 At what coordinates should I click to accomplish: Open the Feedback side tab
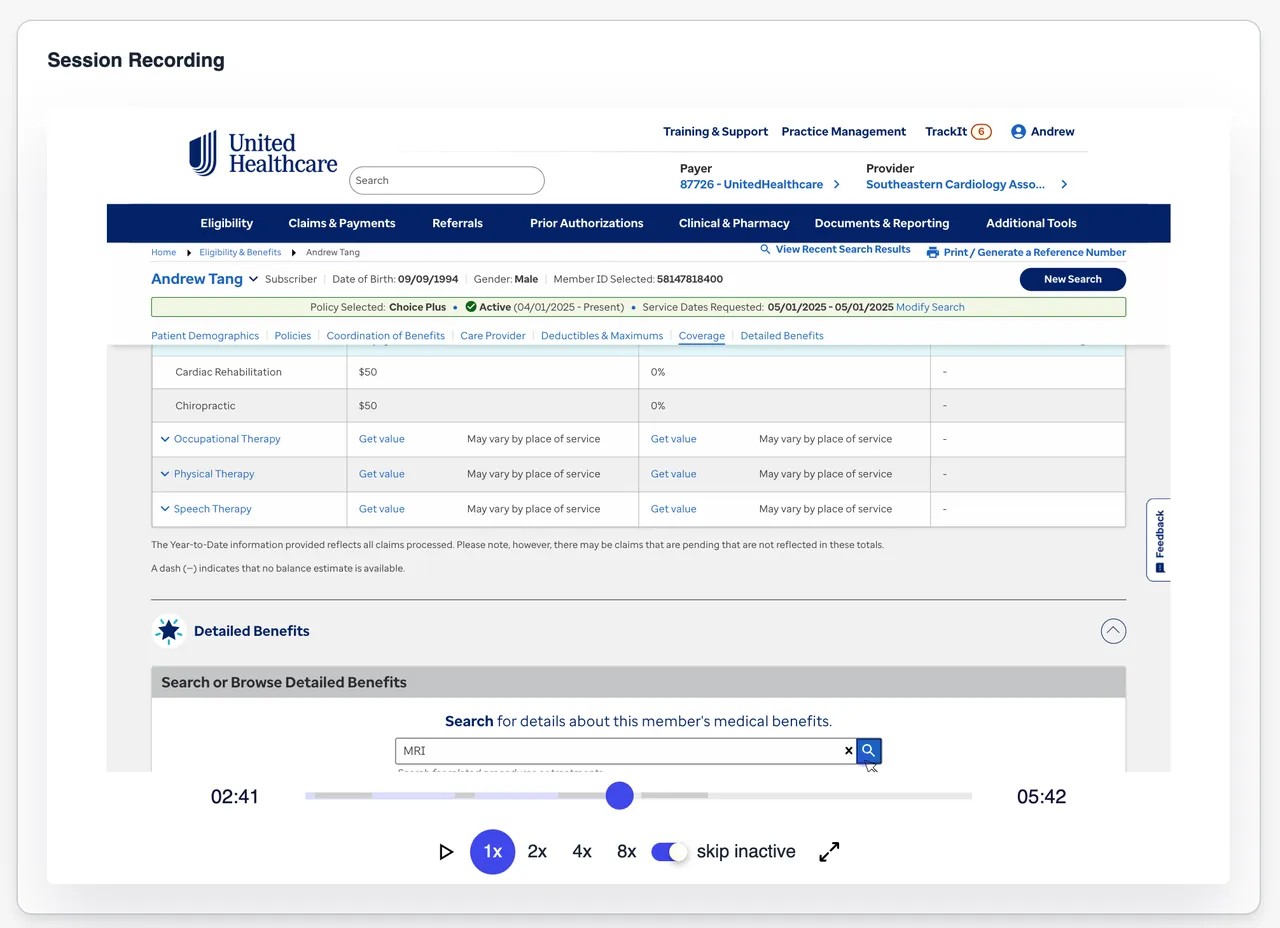[x=1159, y=540]
